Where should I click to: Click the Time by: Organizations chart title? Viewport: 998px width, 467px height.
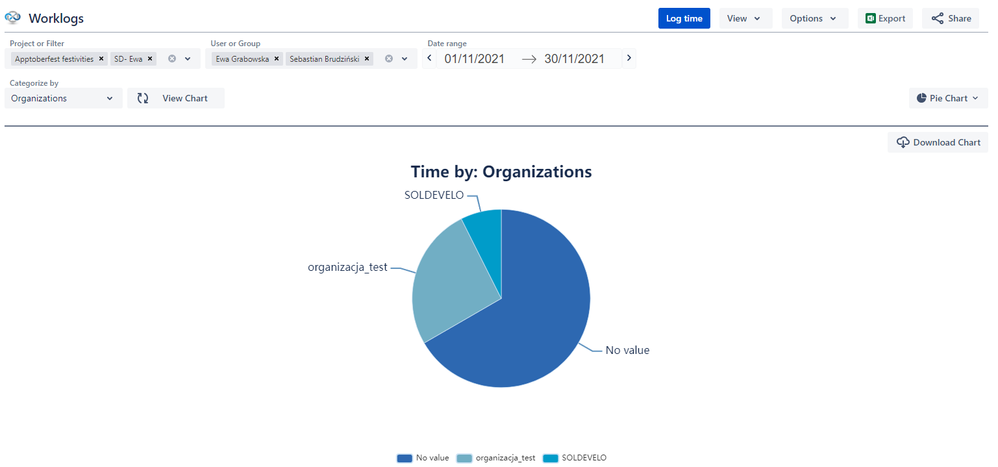pyautogui.click(x=502, y=172)
